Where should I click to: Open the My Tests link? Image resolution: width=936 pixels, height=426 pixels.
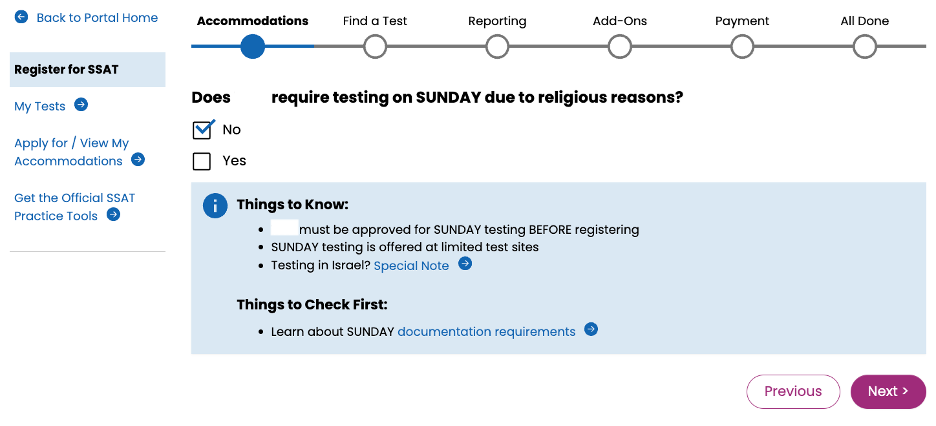pyautogui.click(x=40, y=106)
